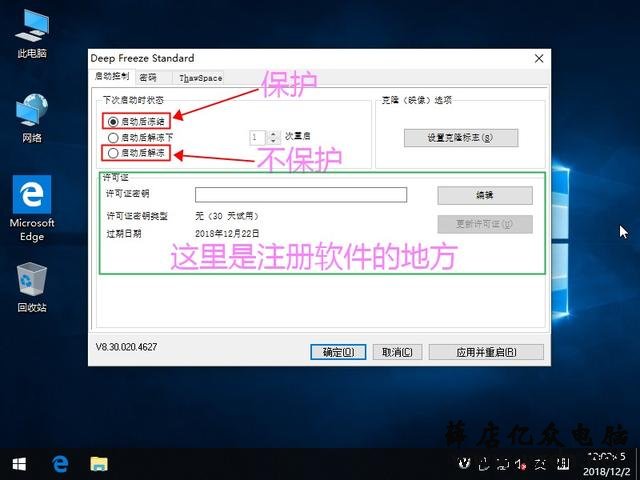Select the 回收站 recycle bin icon

point(32,288)
